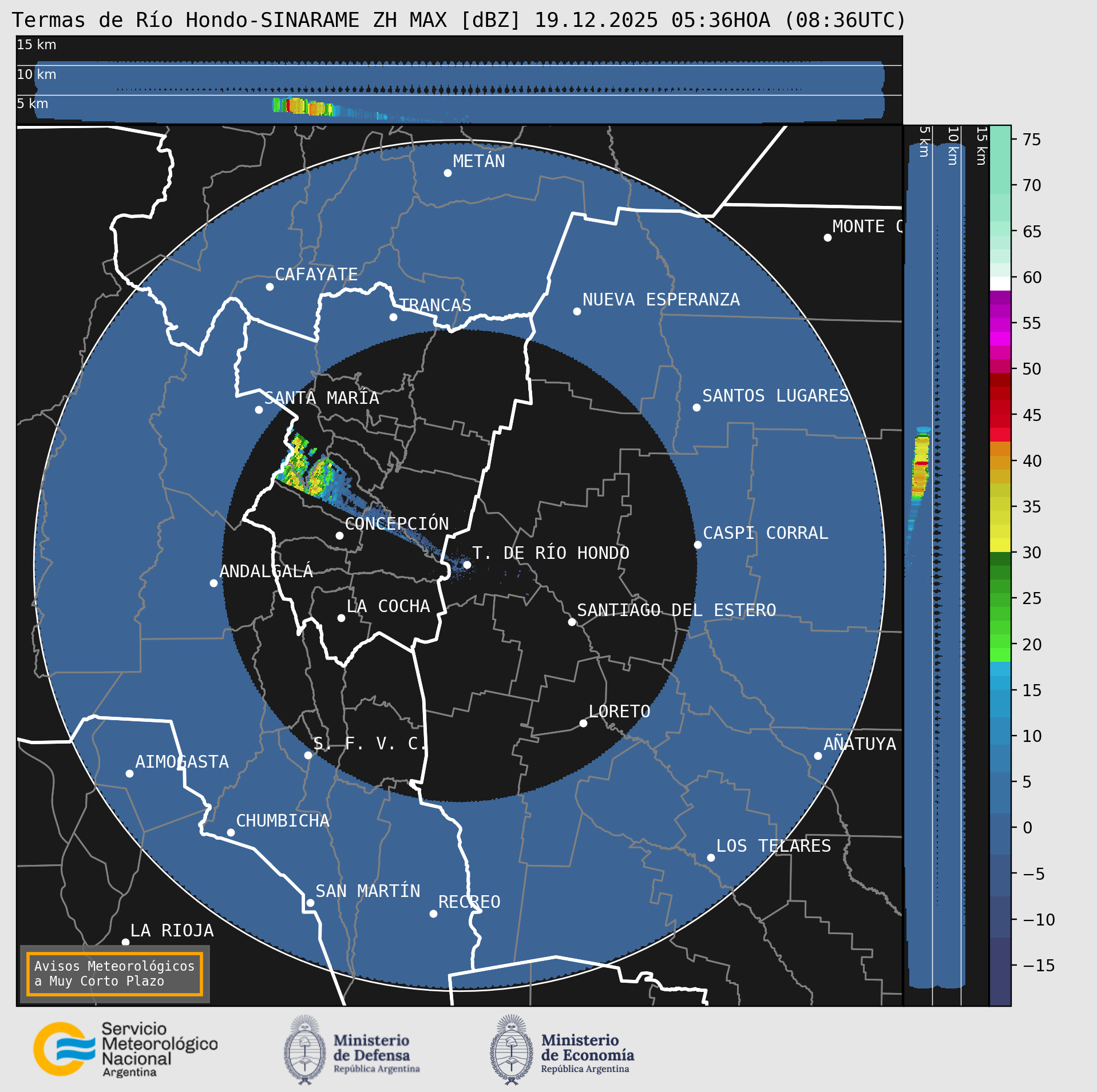
Task: Click the Metán city marker dot
Action: tap(447, 173)
